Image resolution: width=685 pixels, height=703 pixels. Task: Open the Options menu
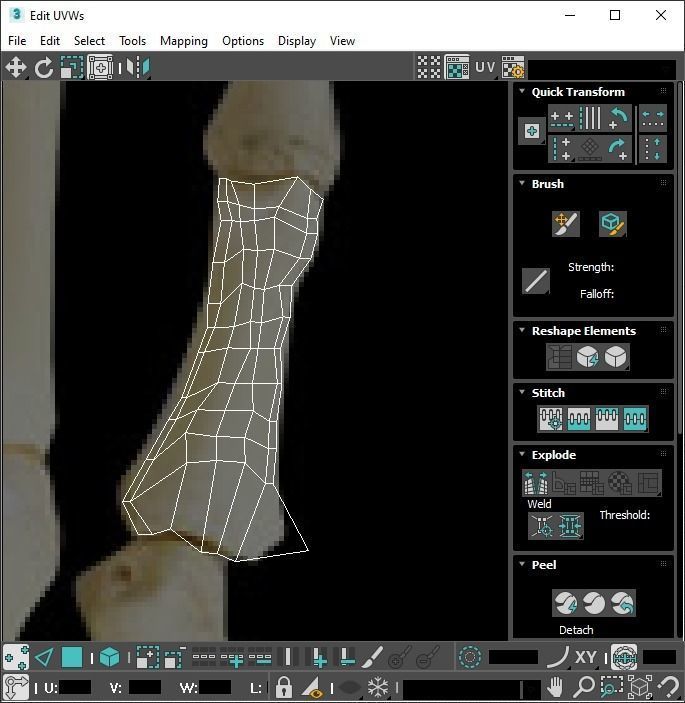coord(243,41)
